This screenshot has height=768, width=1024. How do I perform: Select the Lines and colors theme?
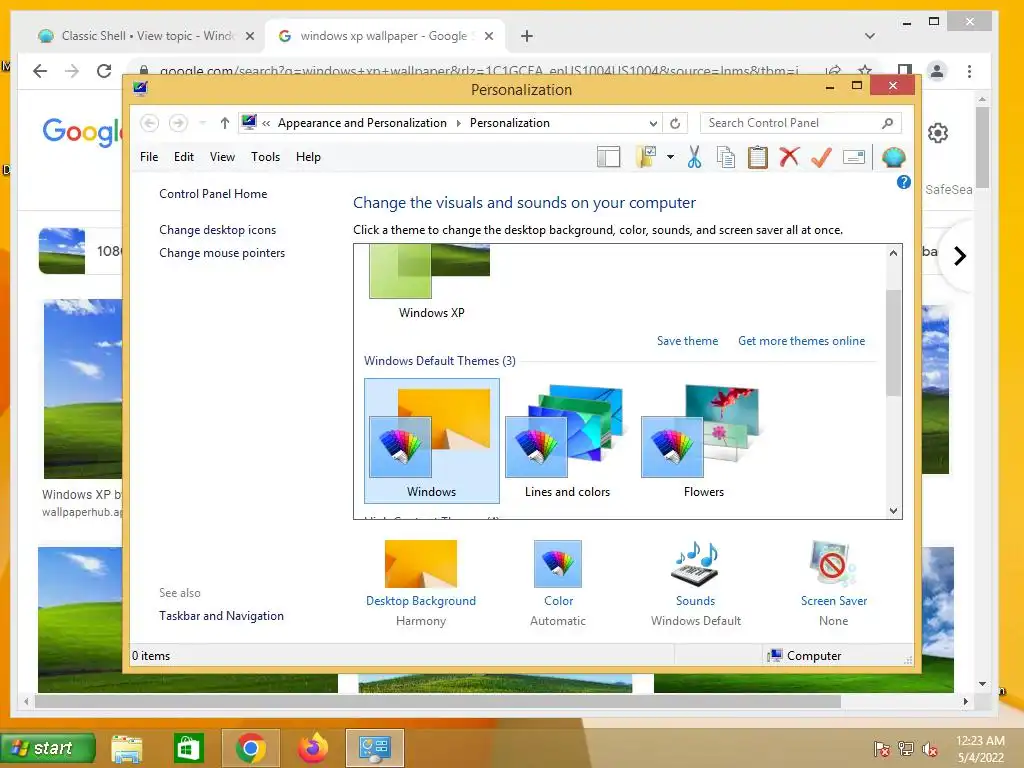[x=568, y=441]
